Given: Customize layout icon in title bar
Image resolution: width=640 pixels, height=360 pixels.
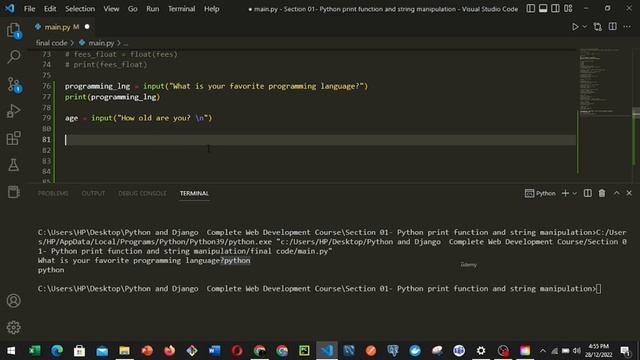Looking at the screenshot, I should tap(568, 9).
